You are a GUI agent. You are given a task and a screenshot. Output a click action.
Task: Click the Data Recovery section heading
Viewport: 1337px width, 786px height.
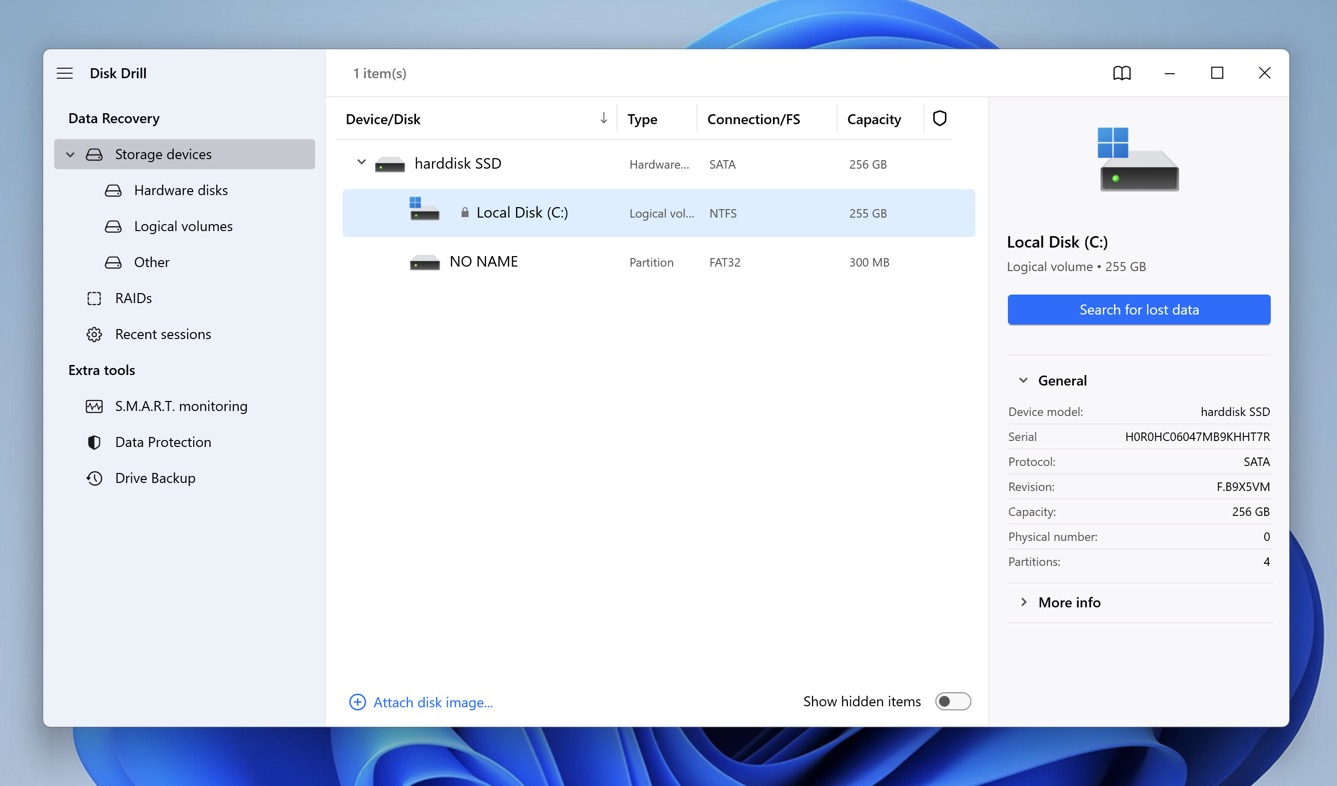[114, 118]
